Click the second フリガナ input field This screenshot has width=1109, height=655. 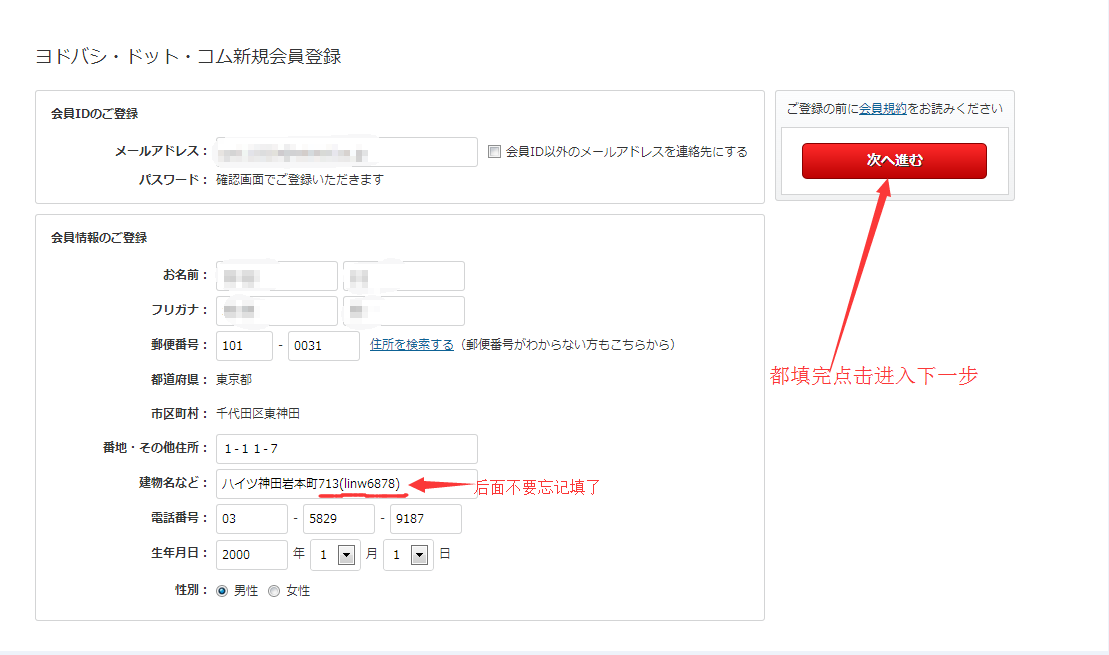coord(404,311)
